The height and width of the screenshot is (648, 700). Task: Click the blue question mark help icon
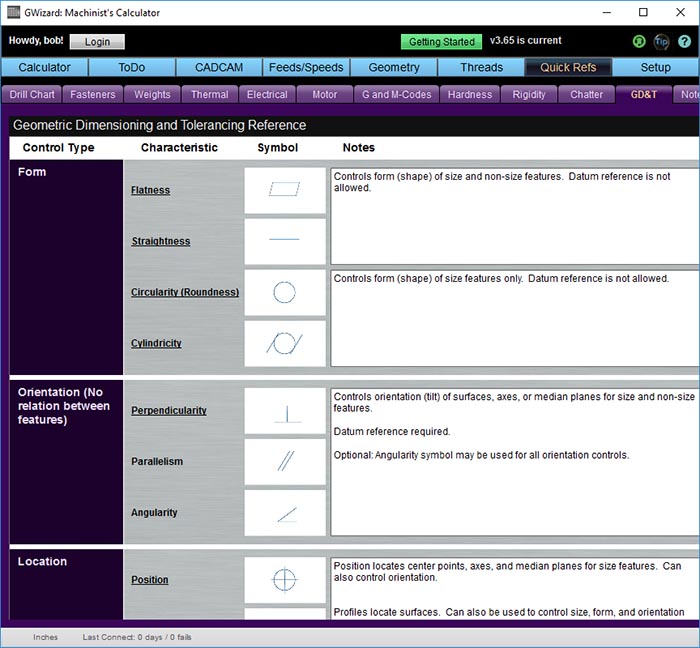pos(683,42)
